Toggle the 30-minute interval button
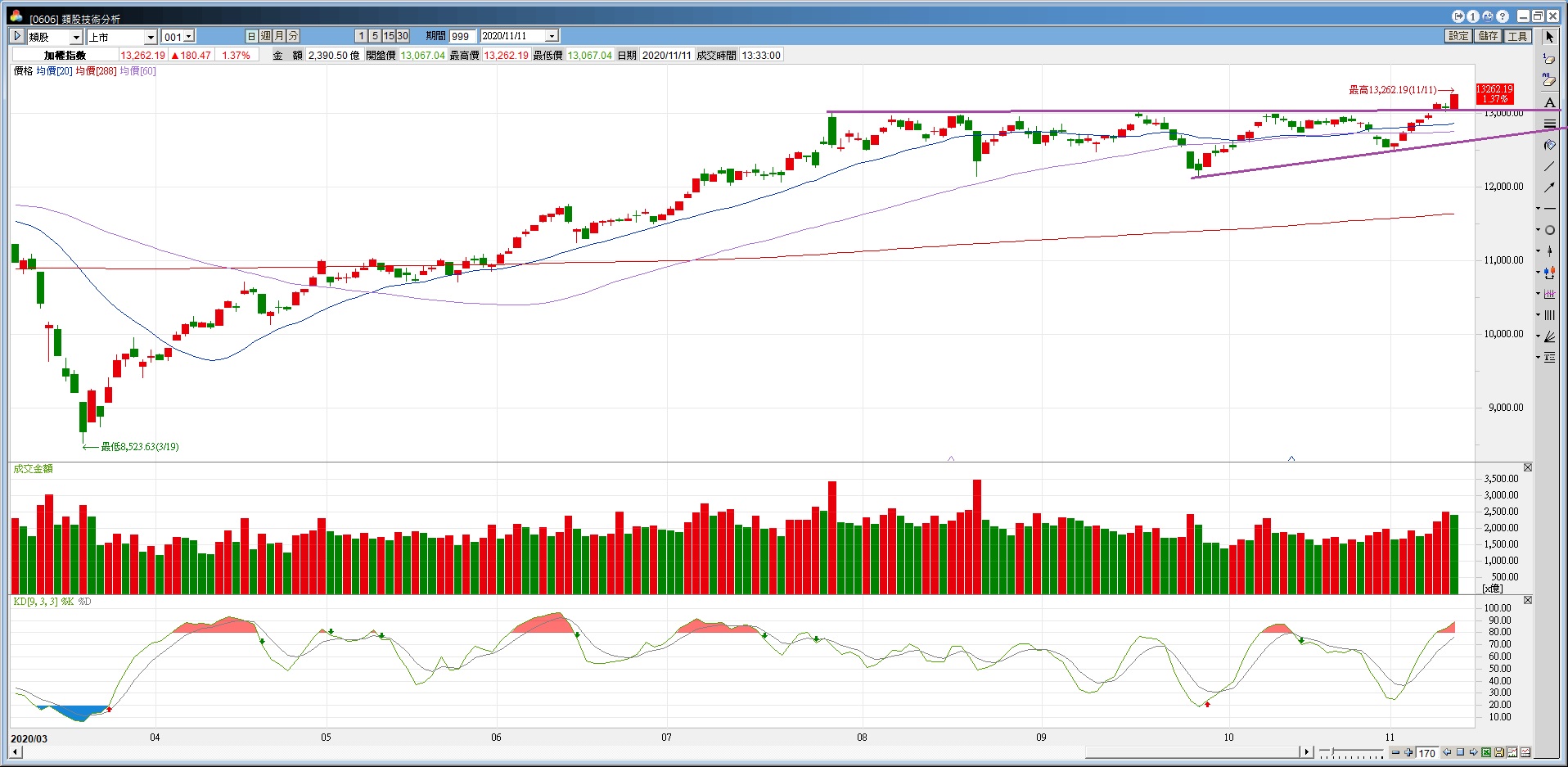 tap(403, 36)
